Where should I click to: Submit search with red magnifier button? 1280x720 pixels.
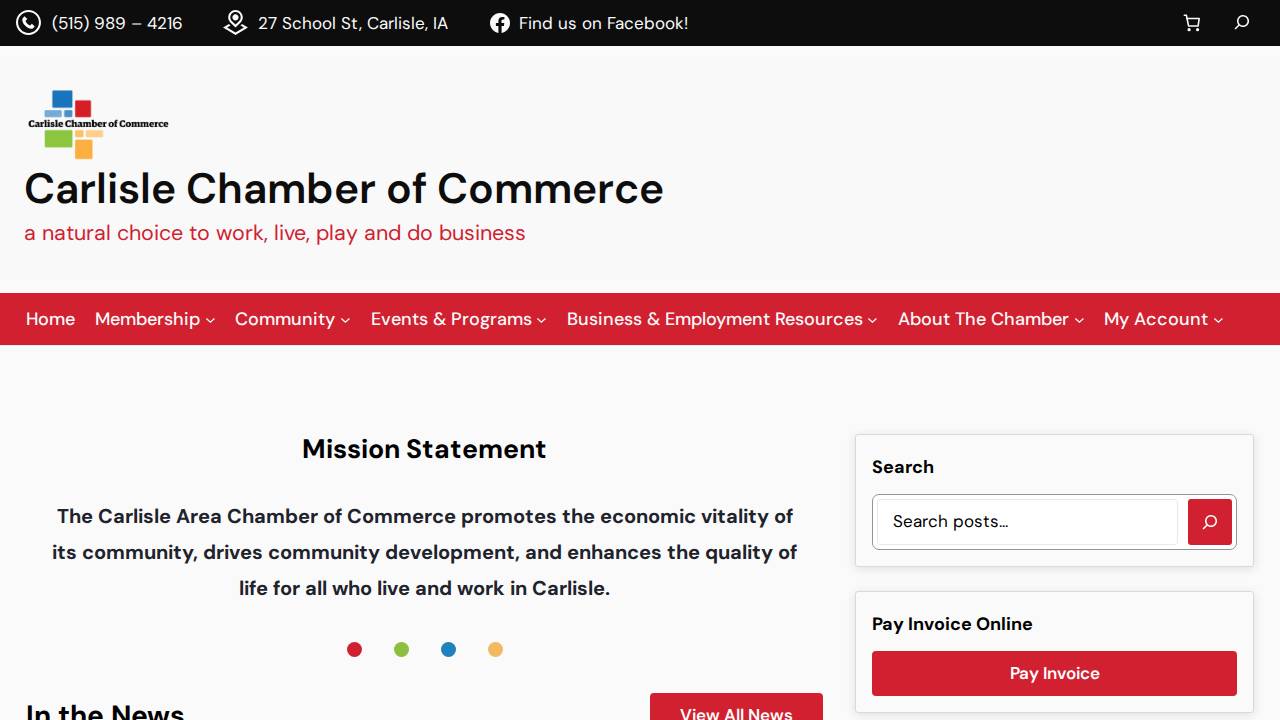1210,522
